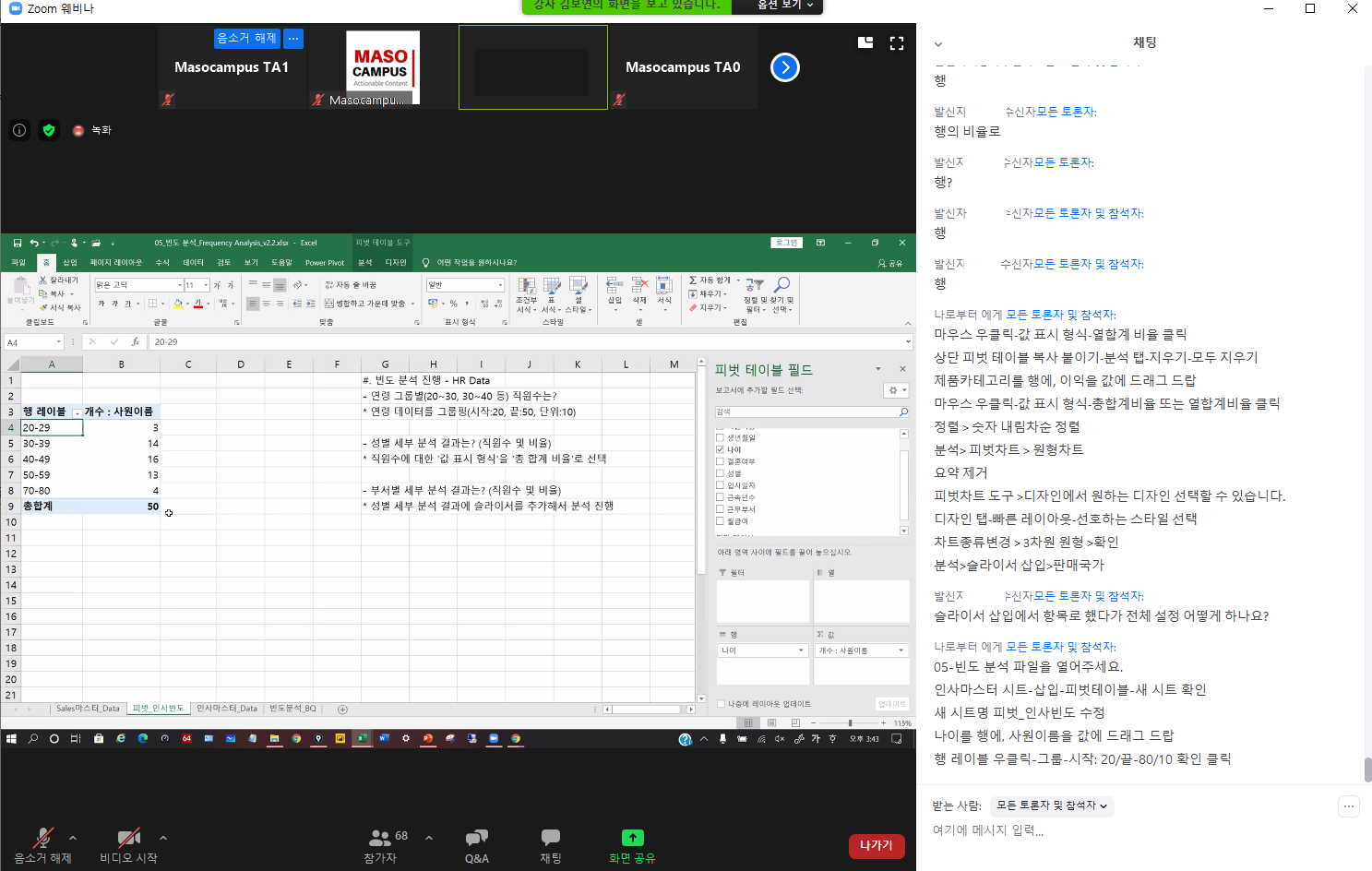The image size is (1372, 871).
Task: Open the 삽입 ribbon tab in Excel
Action: [x=70, y=263]
